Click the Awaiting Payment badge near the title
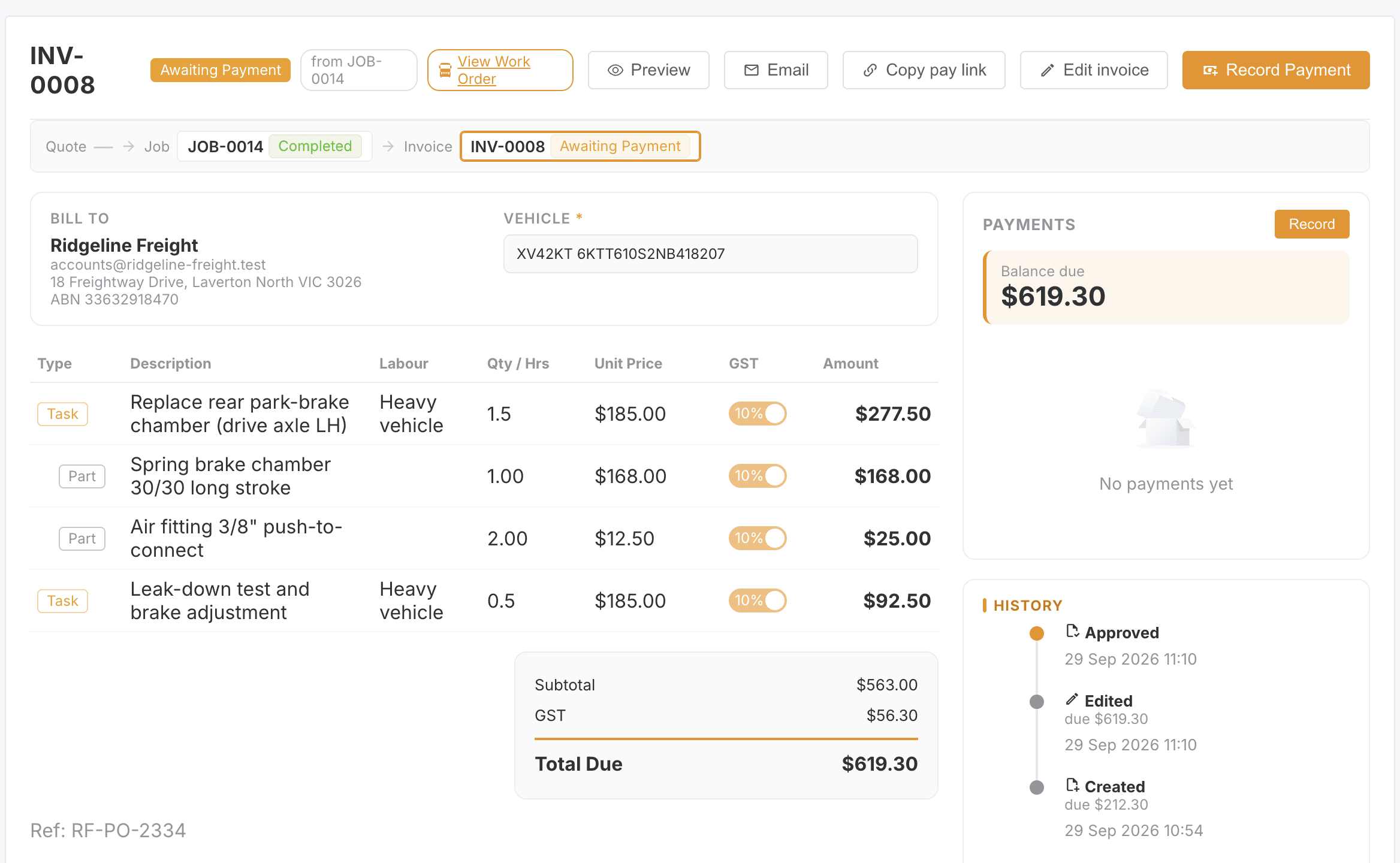Image resolution: width=1400 pixels, height=863 pixels. coord(221,70)
